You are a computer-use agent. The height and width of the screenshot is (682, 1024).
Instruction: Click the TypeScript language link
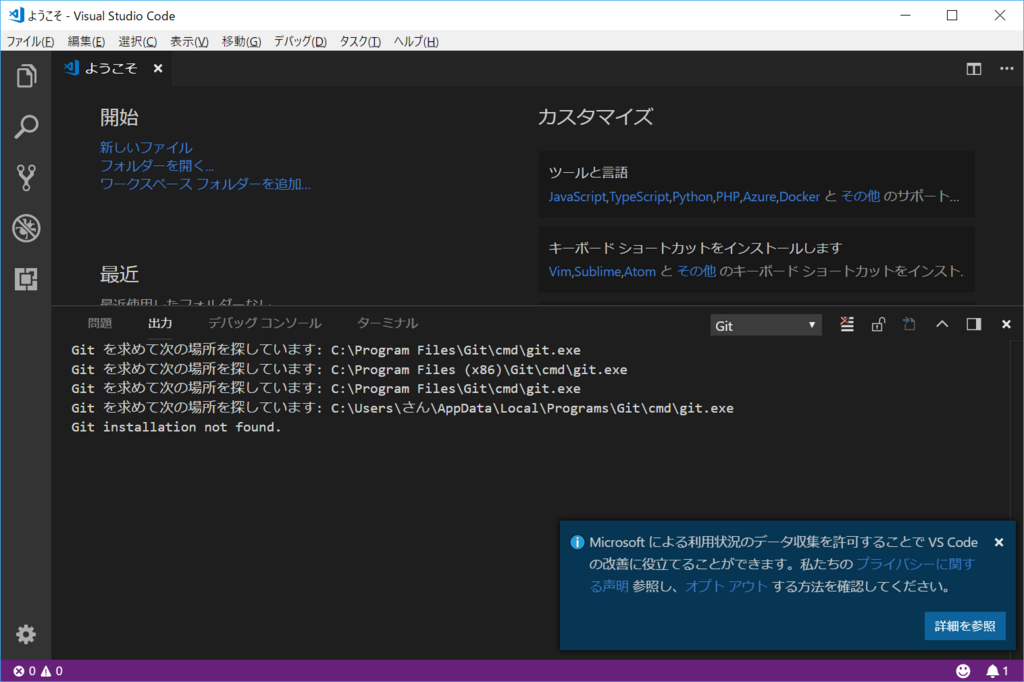[x=639, y=196]
